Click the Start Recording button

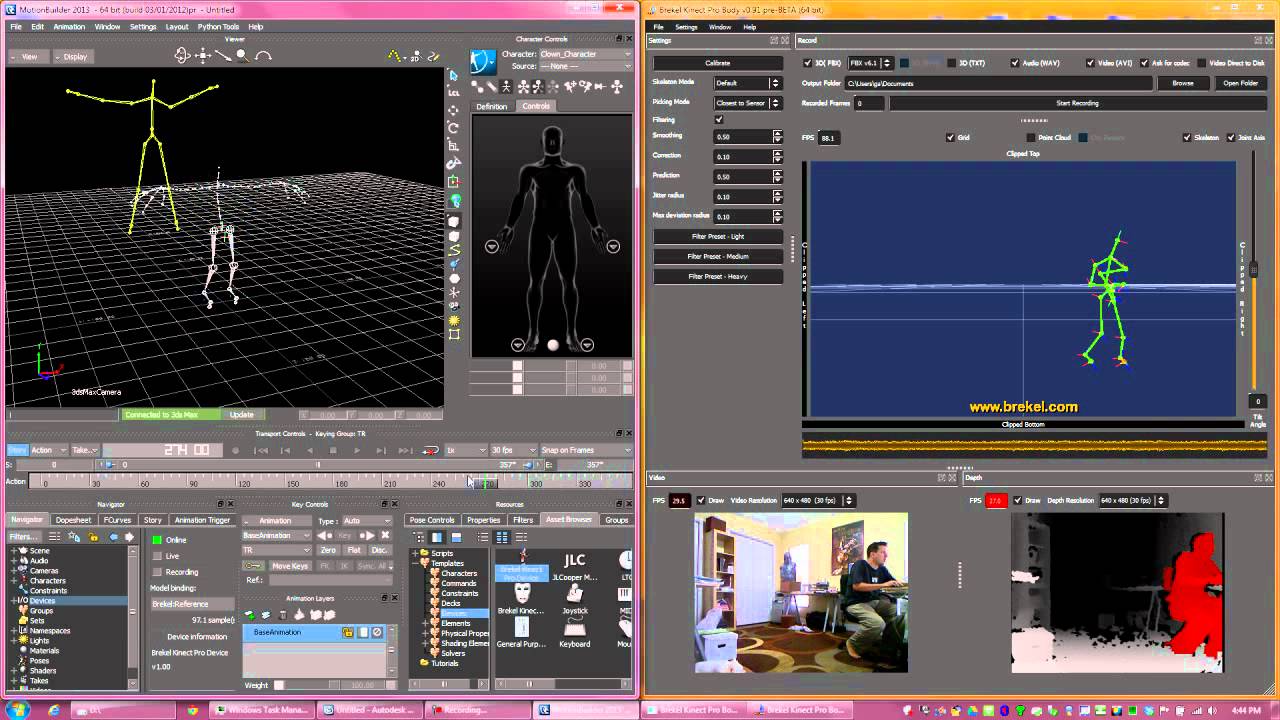click(x=1077, y=103)
